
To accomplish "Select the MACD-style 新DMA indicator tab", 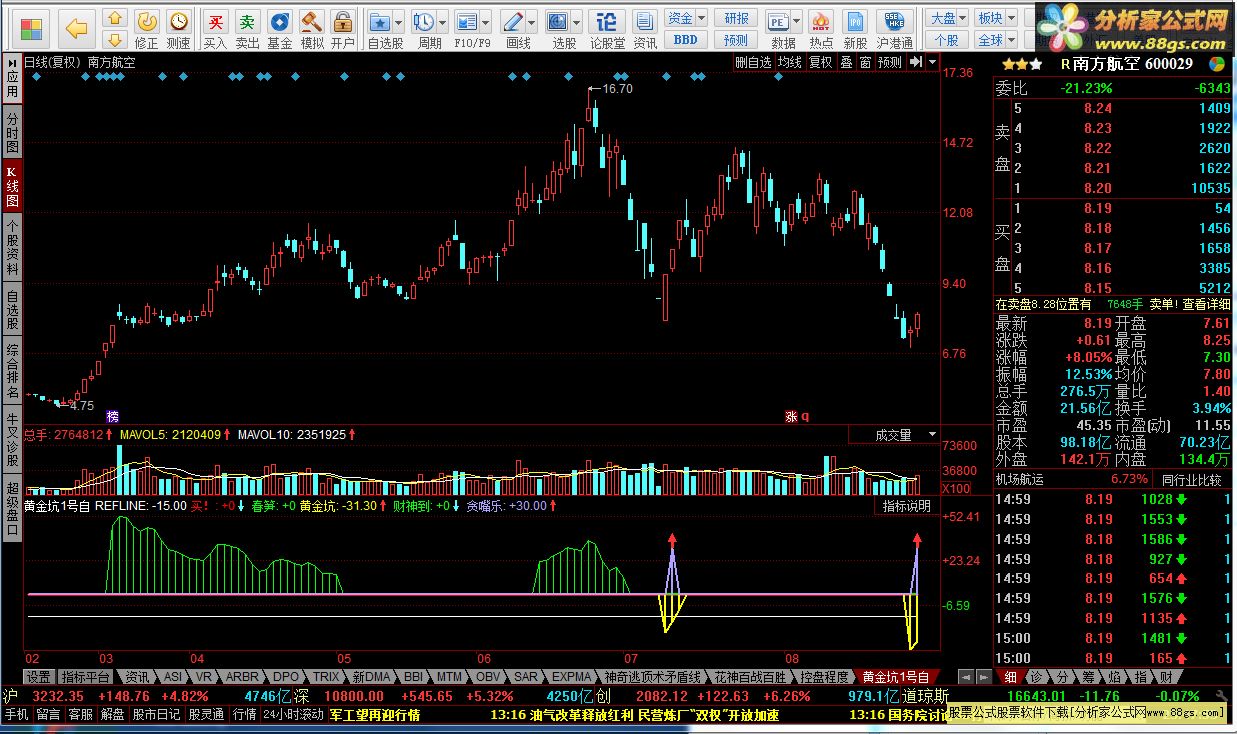I will coord(371,677).
